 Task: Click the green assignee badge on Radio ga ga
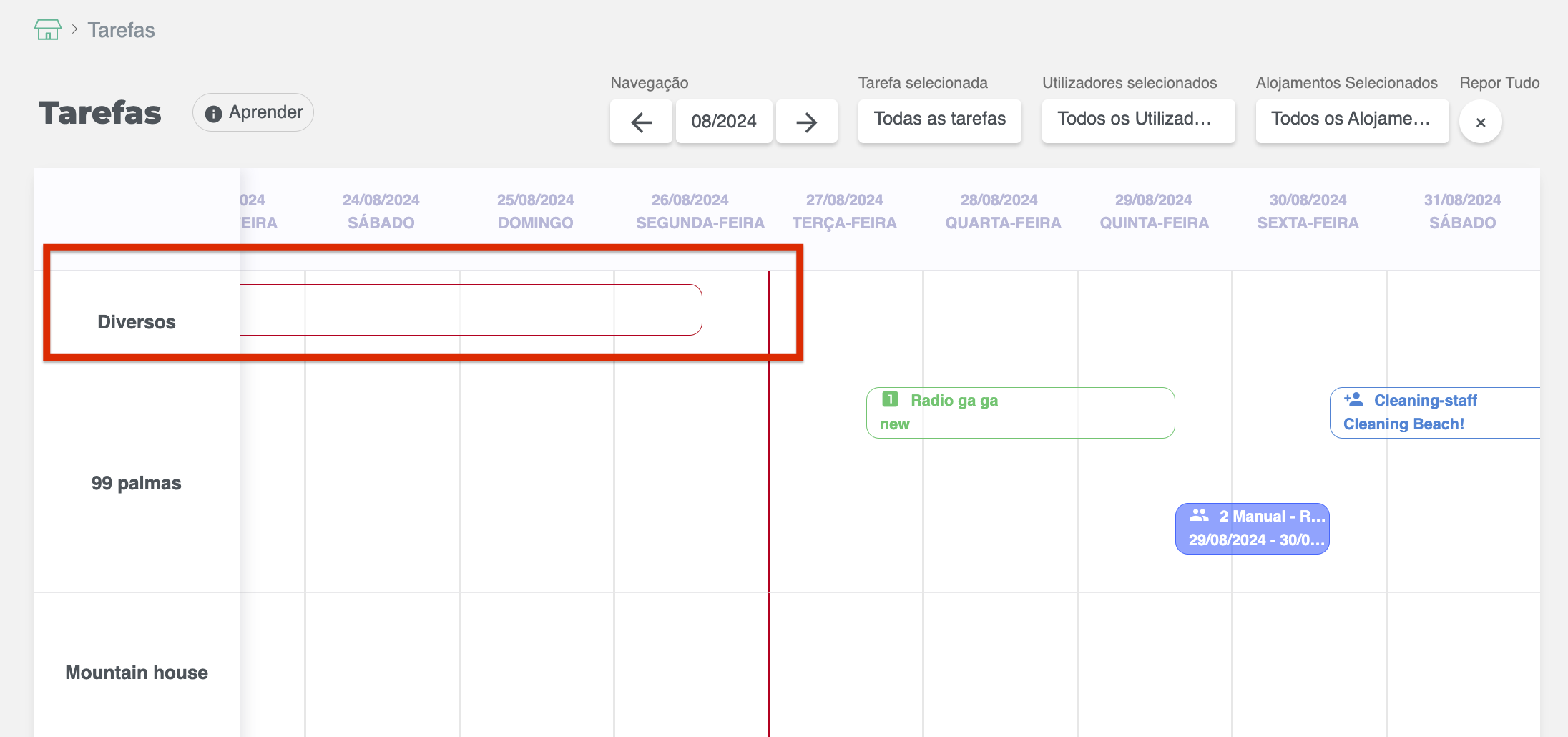(x=888, y=401)
